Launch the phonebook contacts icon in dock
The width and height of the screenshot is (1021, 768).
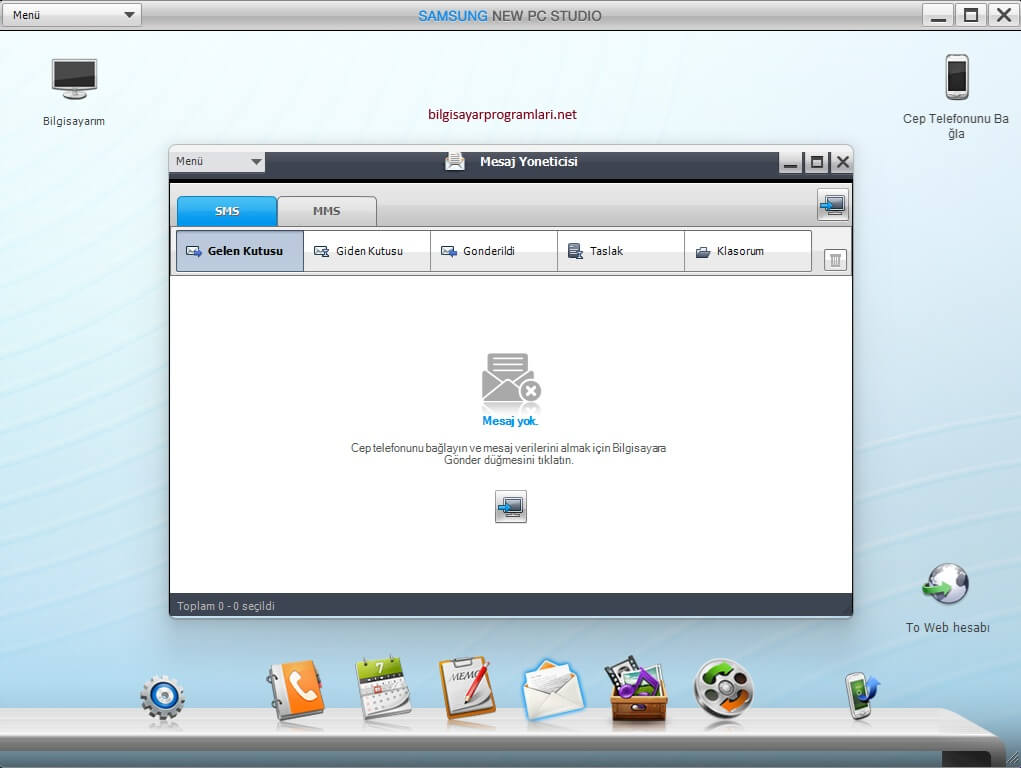coord(295,690)
